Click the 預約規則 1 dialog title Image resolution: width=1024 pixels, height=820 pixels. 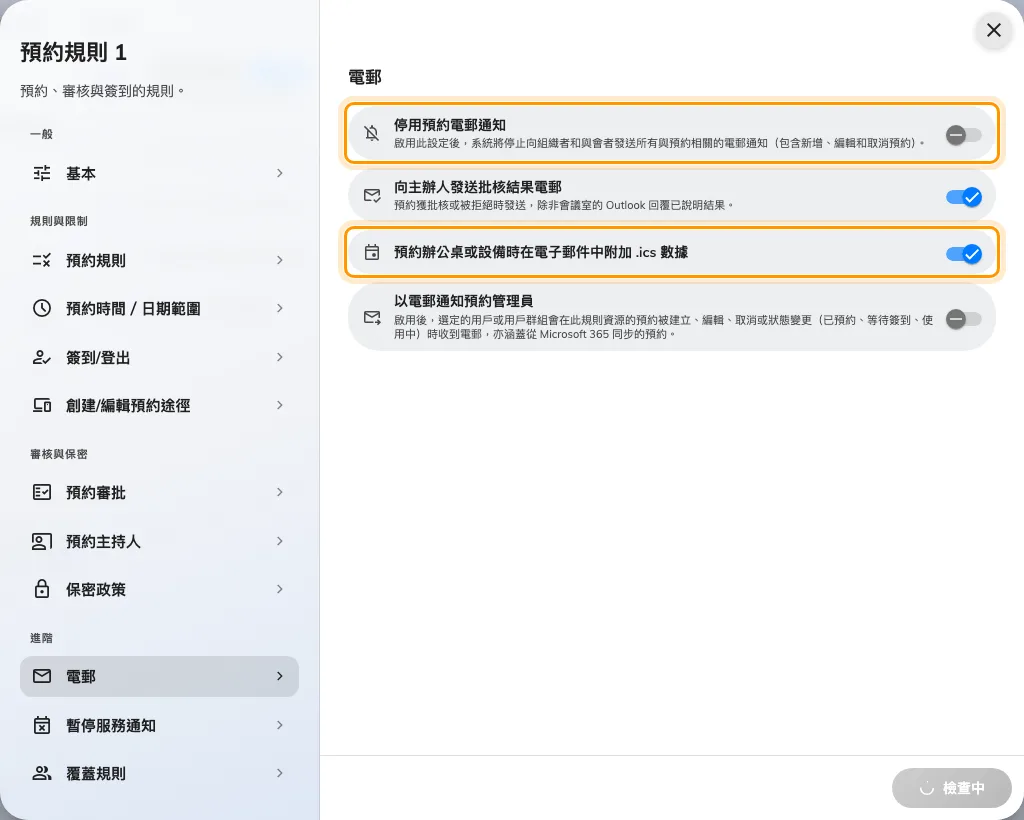73,52
